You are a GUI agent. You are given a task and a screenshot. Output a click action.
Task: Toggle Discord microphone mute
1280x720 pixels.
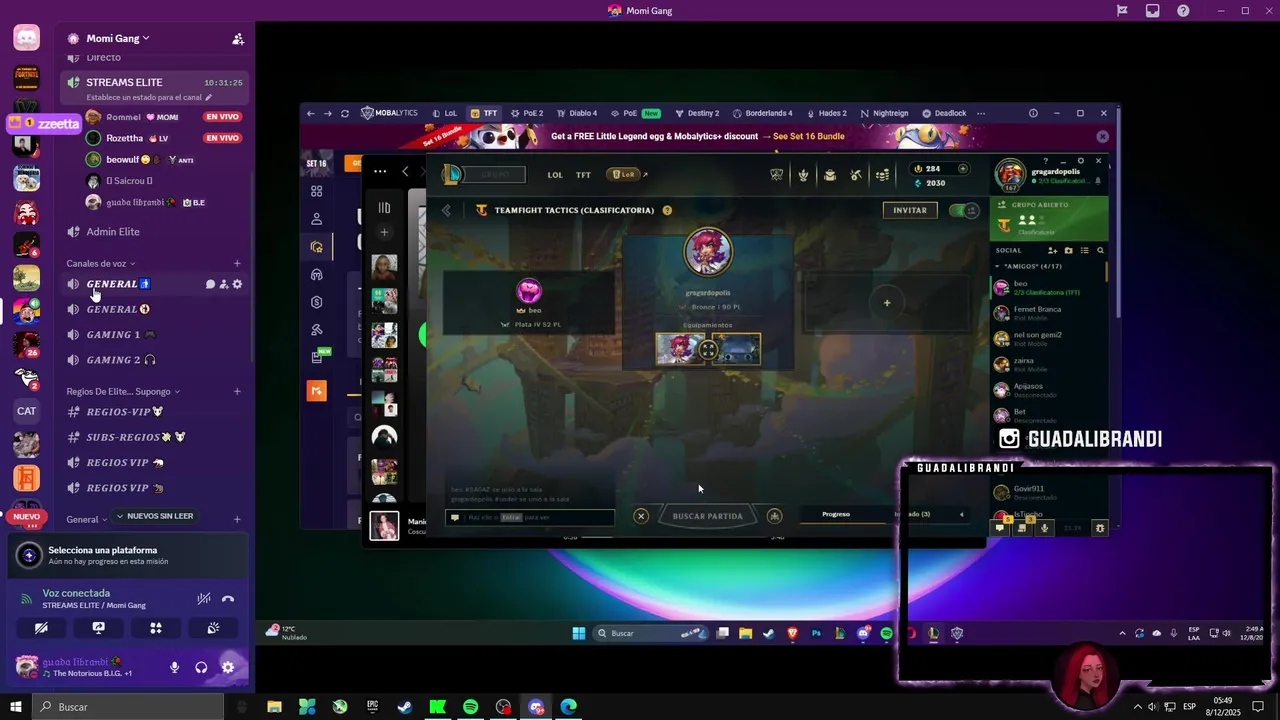click(175, 667)
